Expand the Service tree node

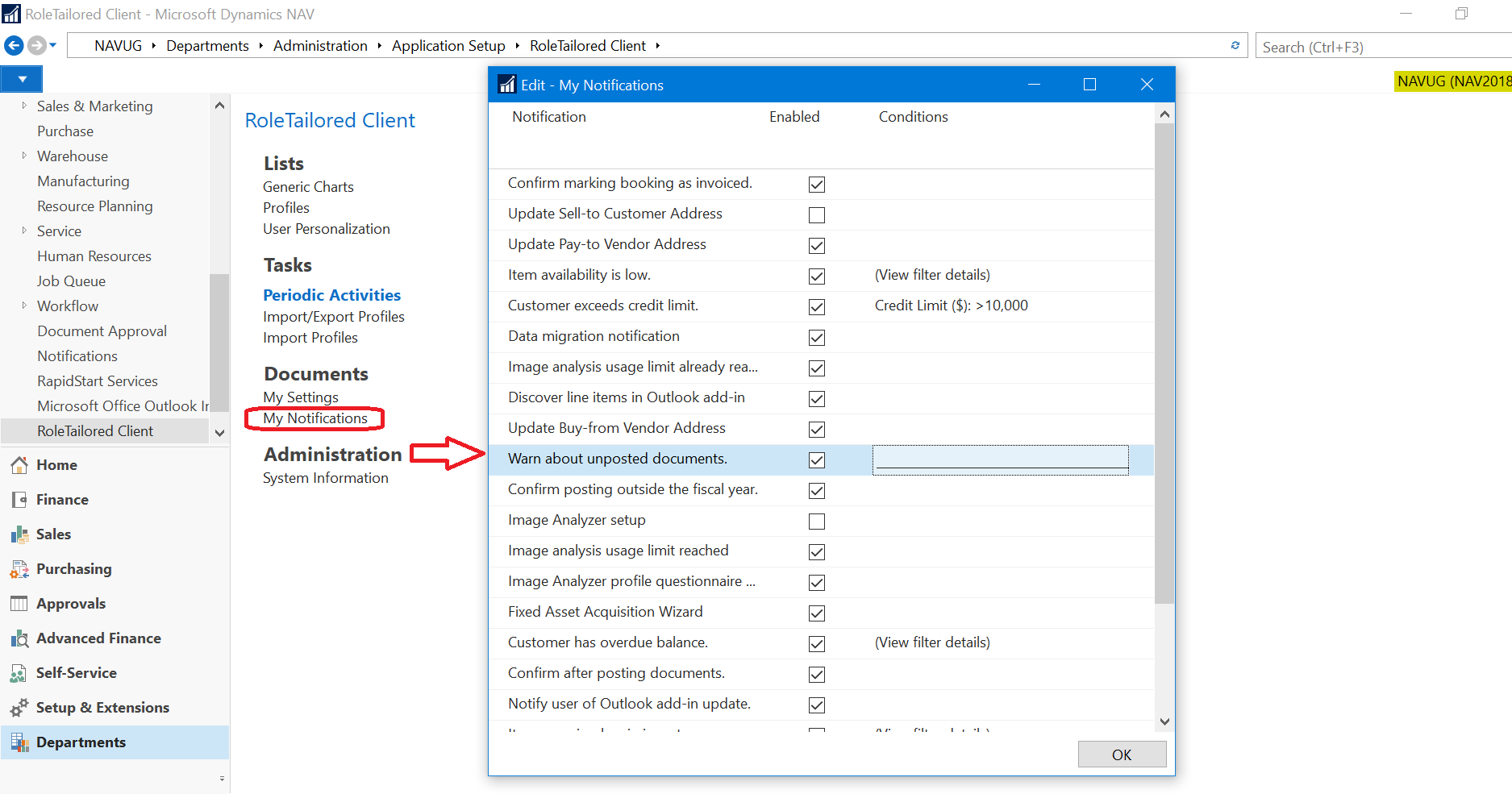[x=24, y=231]
